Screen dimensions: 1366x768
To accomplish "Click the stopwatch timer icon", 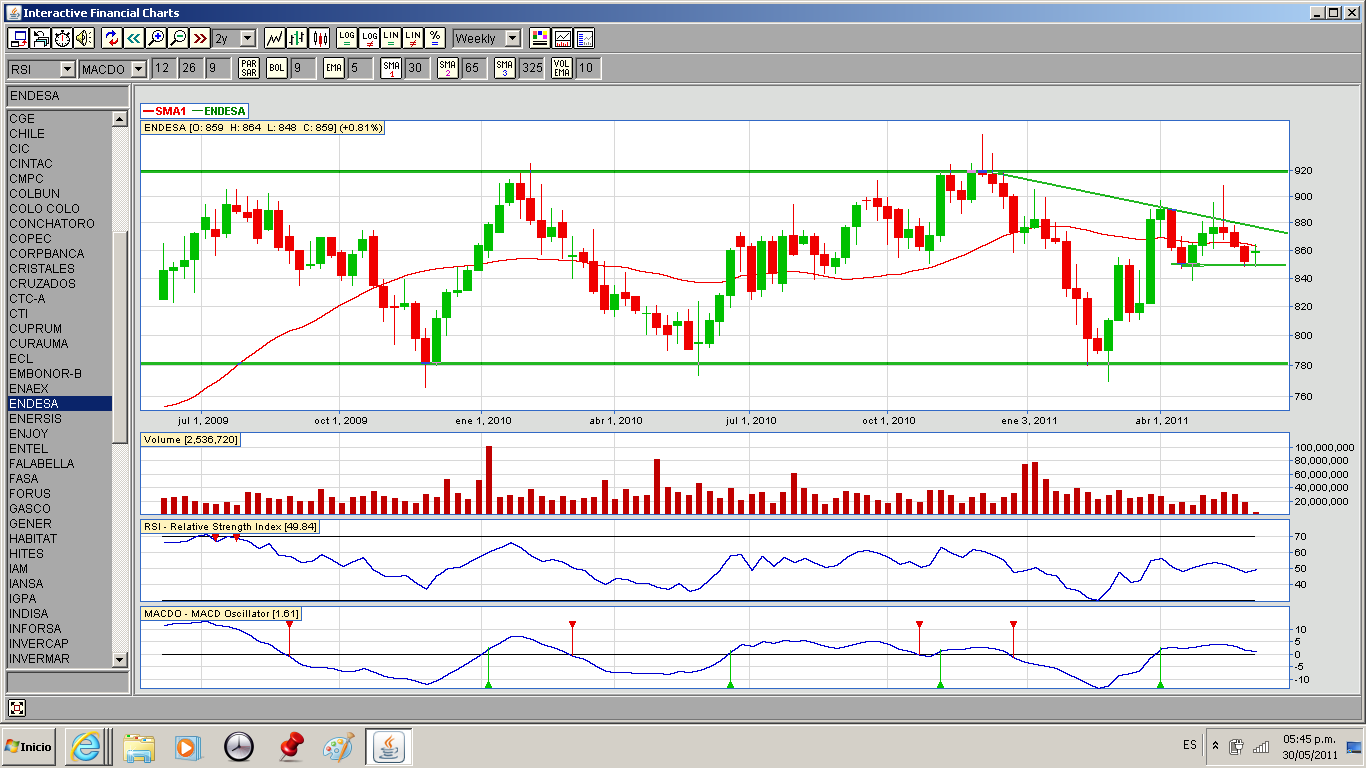I will (62, 38).
